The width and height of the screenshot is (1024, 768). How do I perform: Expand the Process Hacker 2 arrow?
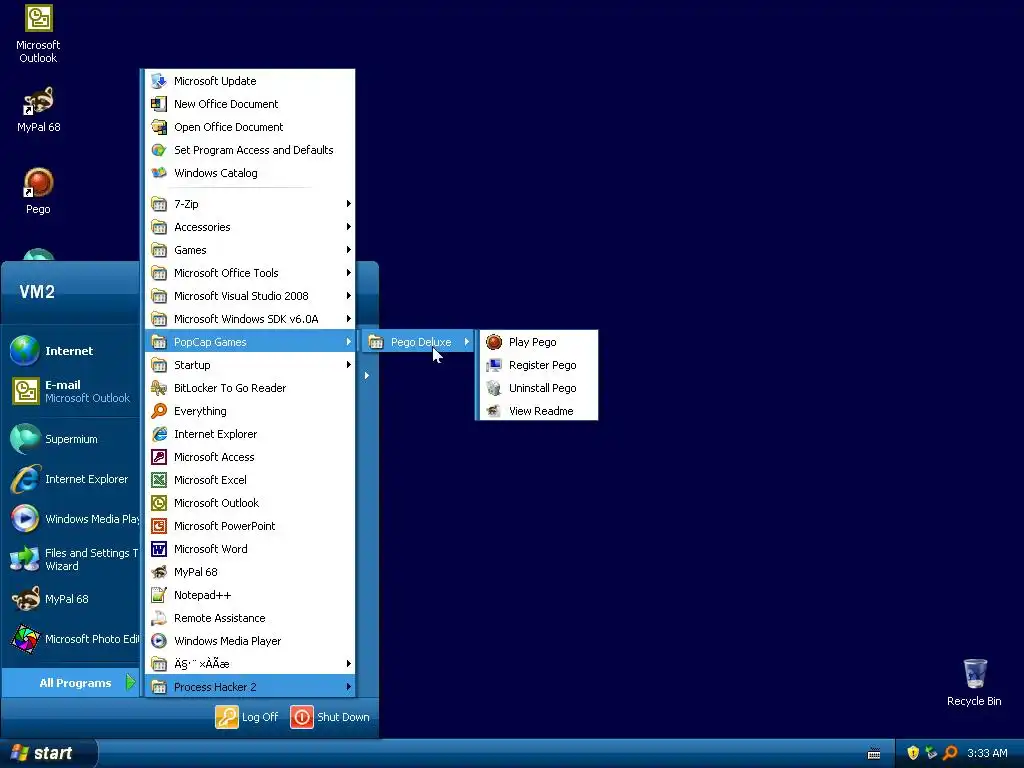tap(349, 687)
